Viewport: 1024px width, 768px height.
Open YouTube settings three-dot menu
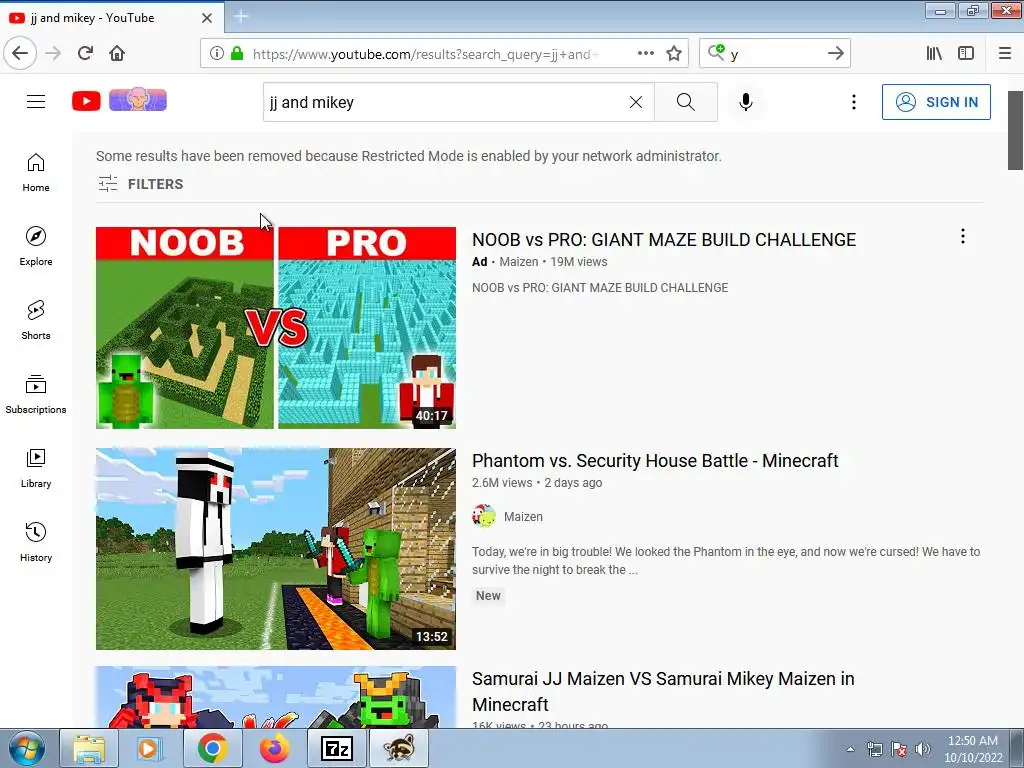(x=854, y=102)
